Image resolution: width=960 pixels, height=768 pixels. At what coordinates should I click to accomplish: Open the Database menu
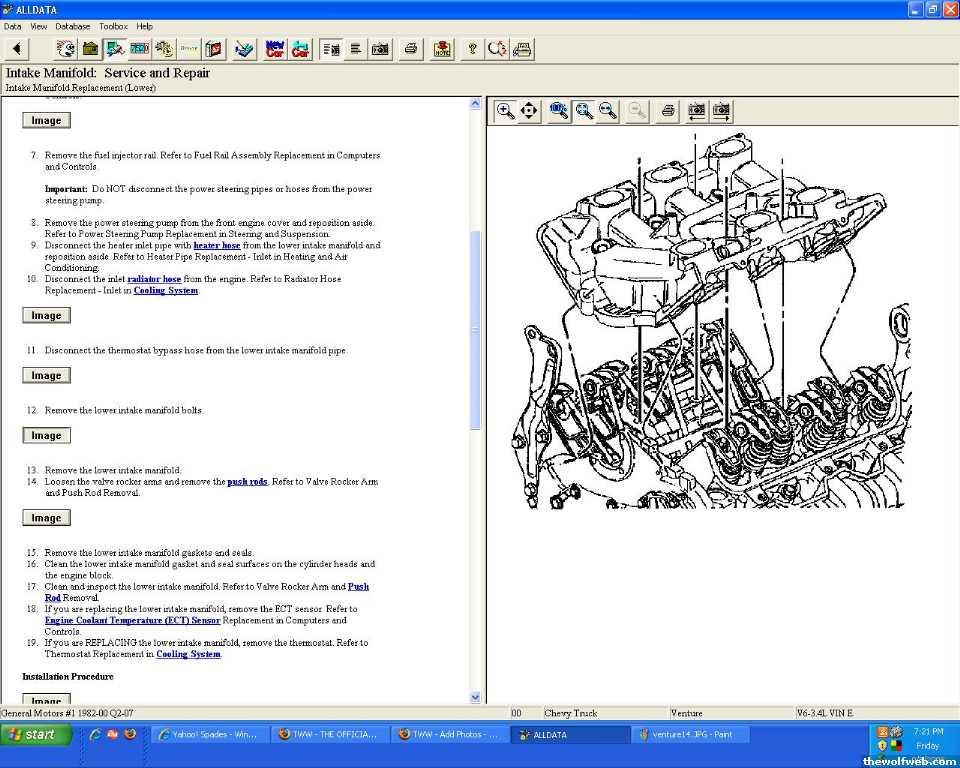72,26
